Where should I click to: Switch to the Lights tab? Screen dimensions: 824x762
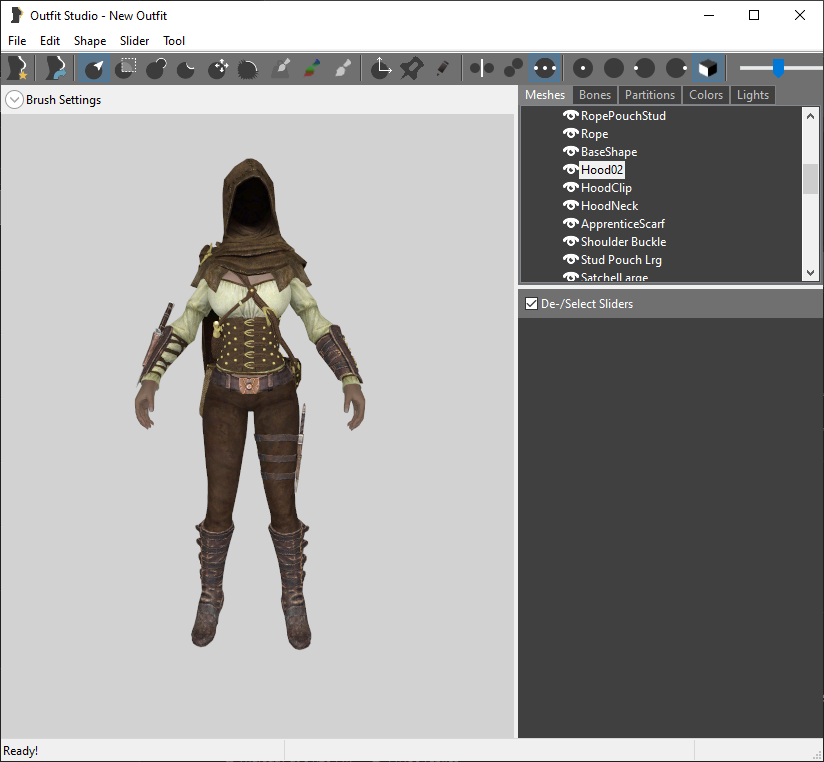click(x=753, y=95)
